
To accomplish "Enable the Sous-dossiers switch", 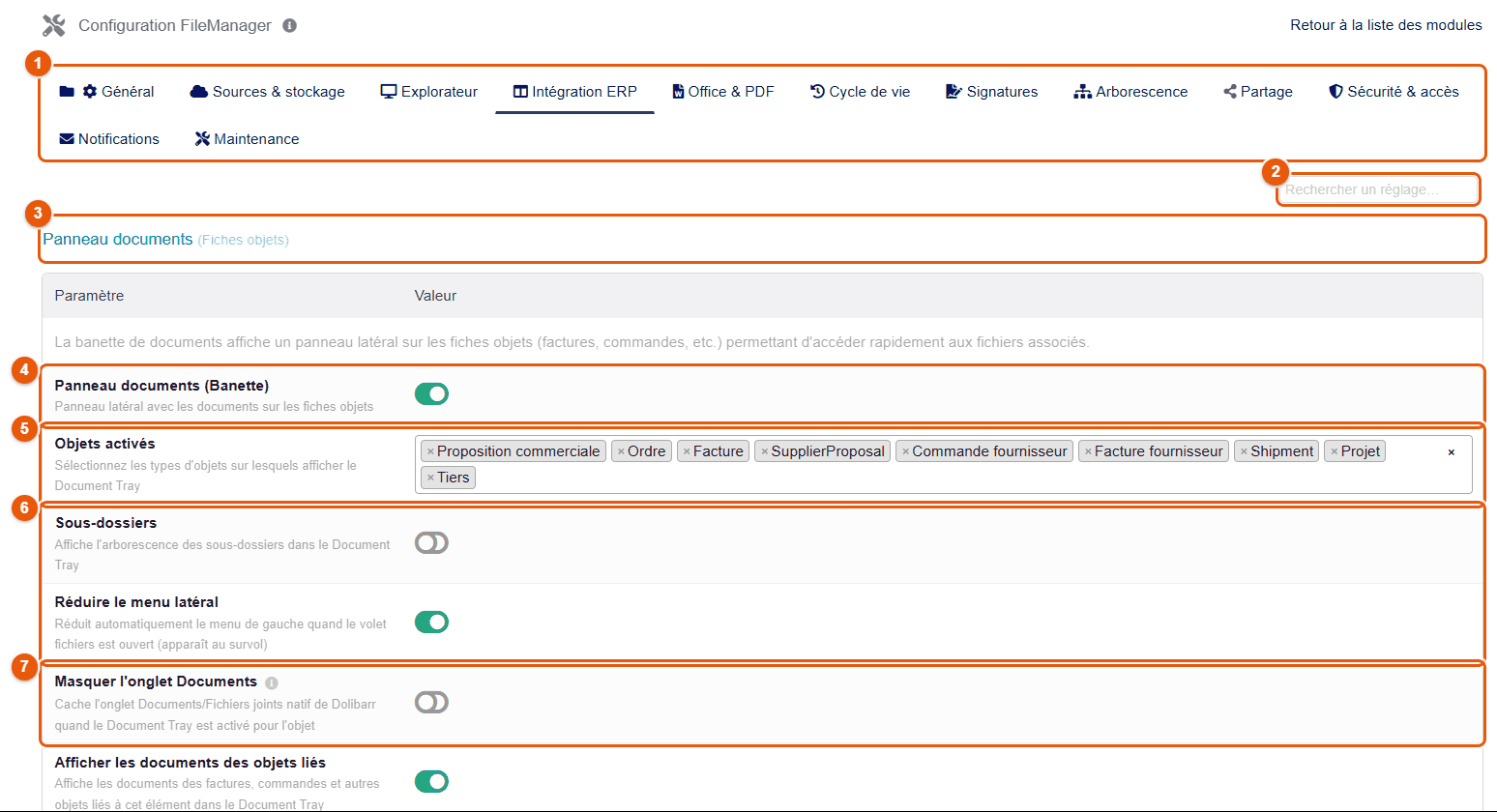I will point(432,543).
